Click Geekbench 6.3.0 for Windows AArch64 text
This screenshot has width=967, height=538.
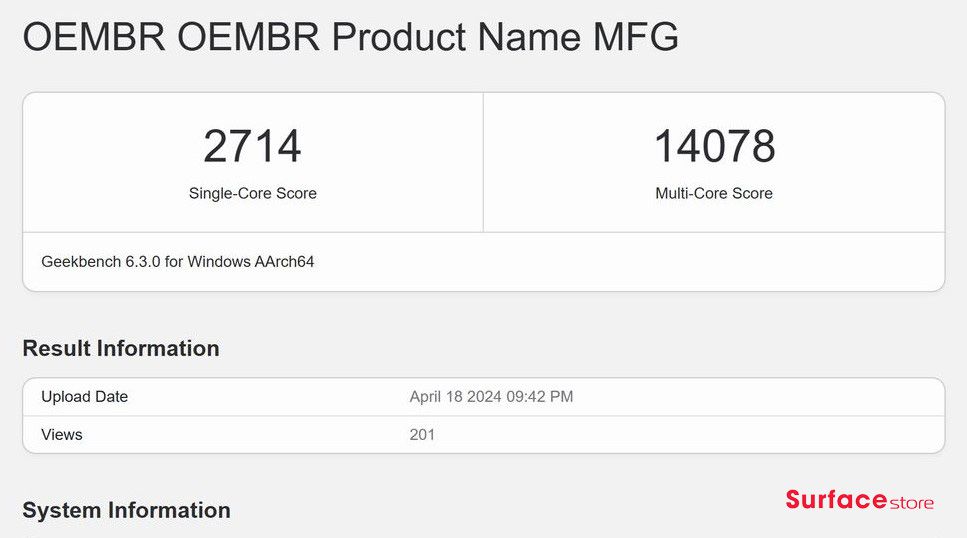click(178, 262)
